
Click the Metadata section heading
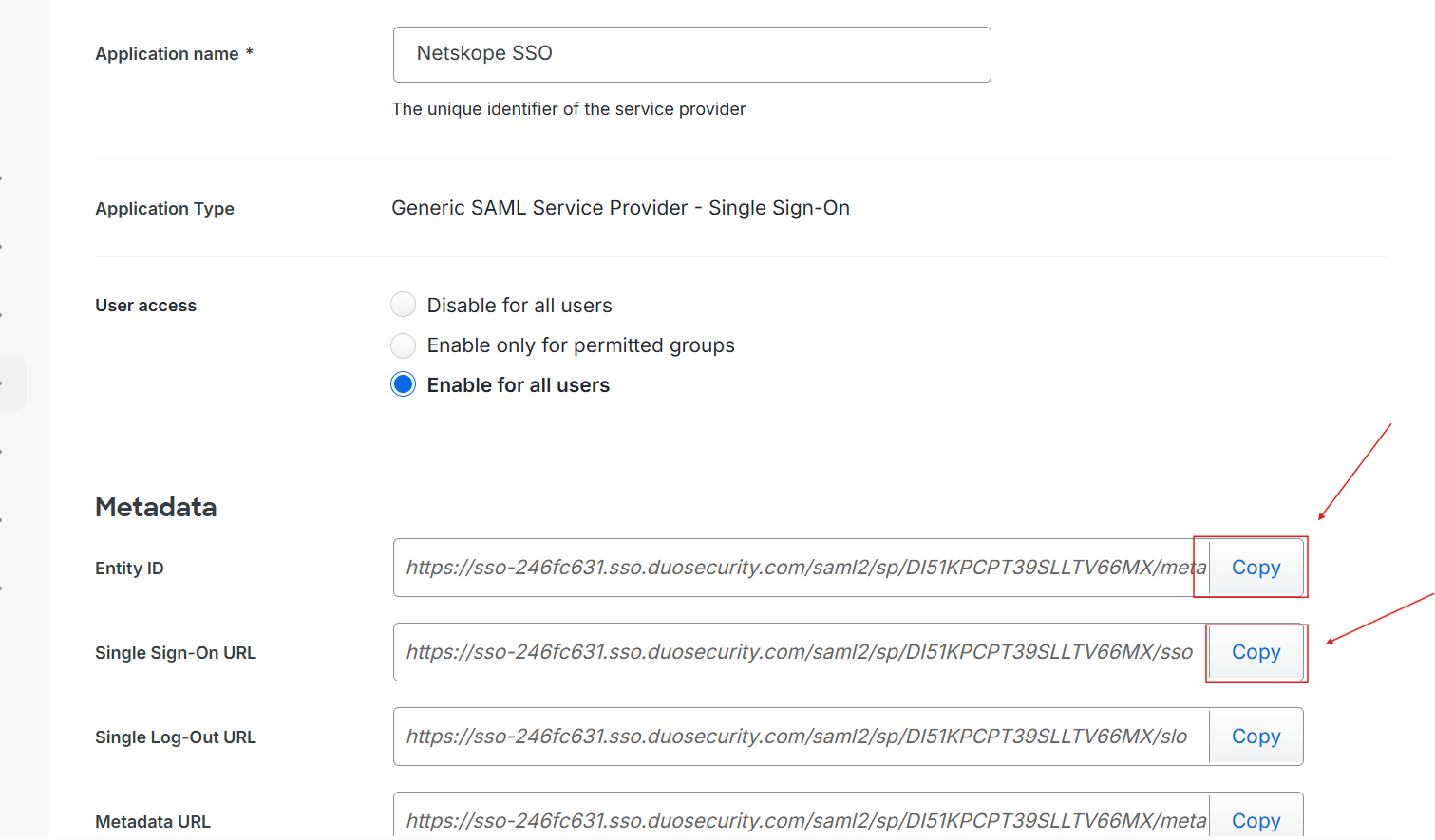pyautogui.click(x=156, y=507)
